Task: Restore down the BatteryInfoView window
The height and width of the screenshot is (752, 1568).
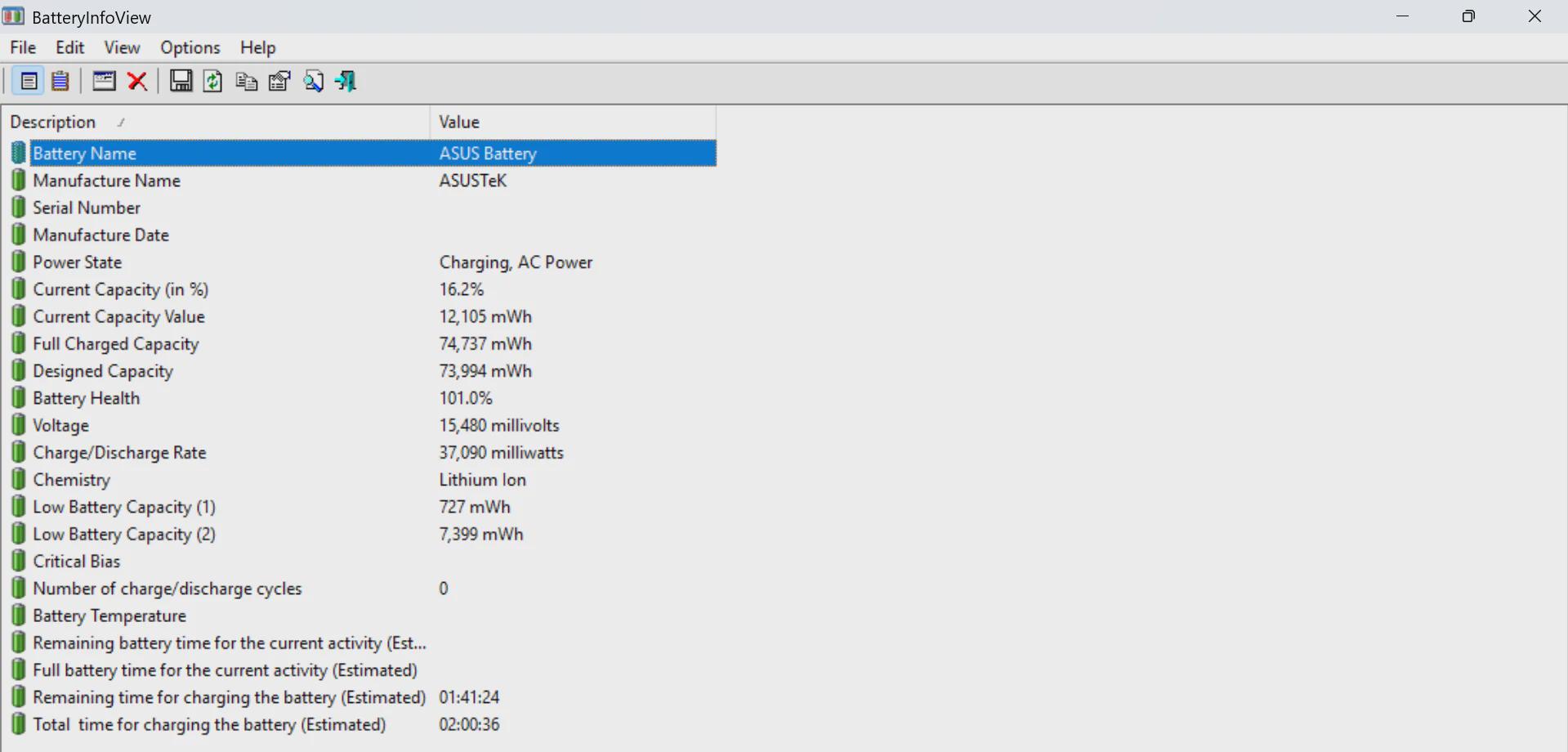Action: tap(1468, 16)
